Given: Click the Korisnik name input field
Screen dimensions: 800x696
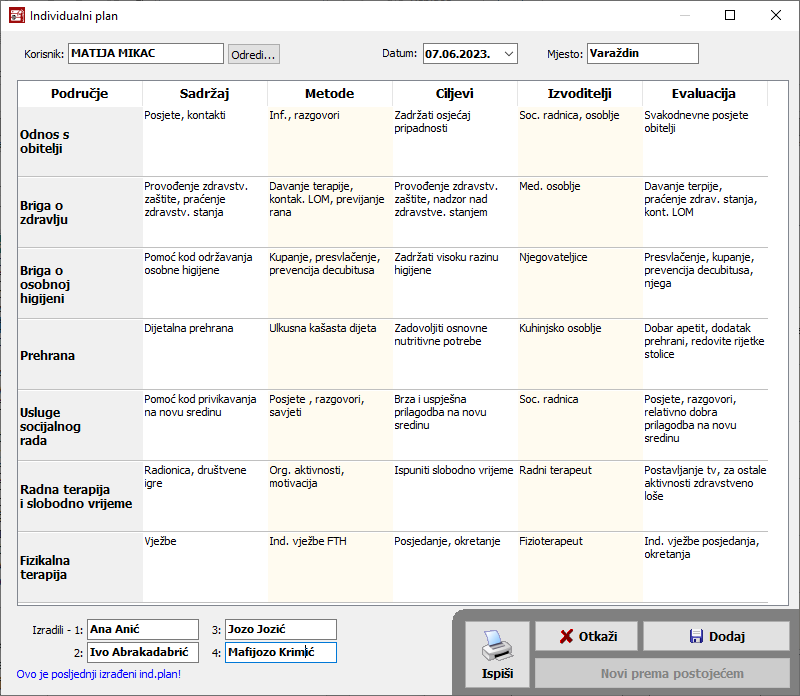Looking at the screenshot, I should (146, 54).
